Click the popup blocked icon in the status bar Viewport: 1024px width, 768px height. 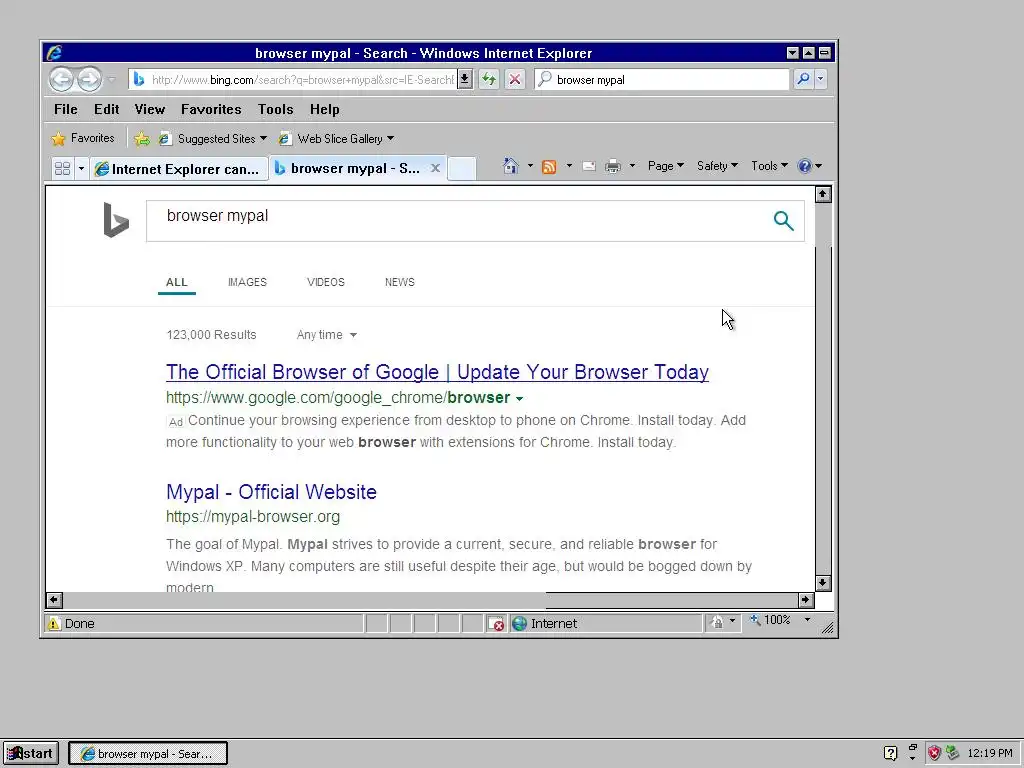[x=496, y=624]
